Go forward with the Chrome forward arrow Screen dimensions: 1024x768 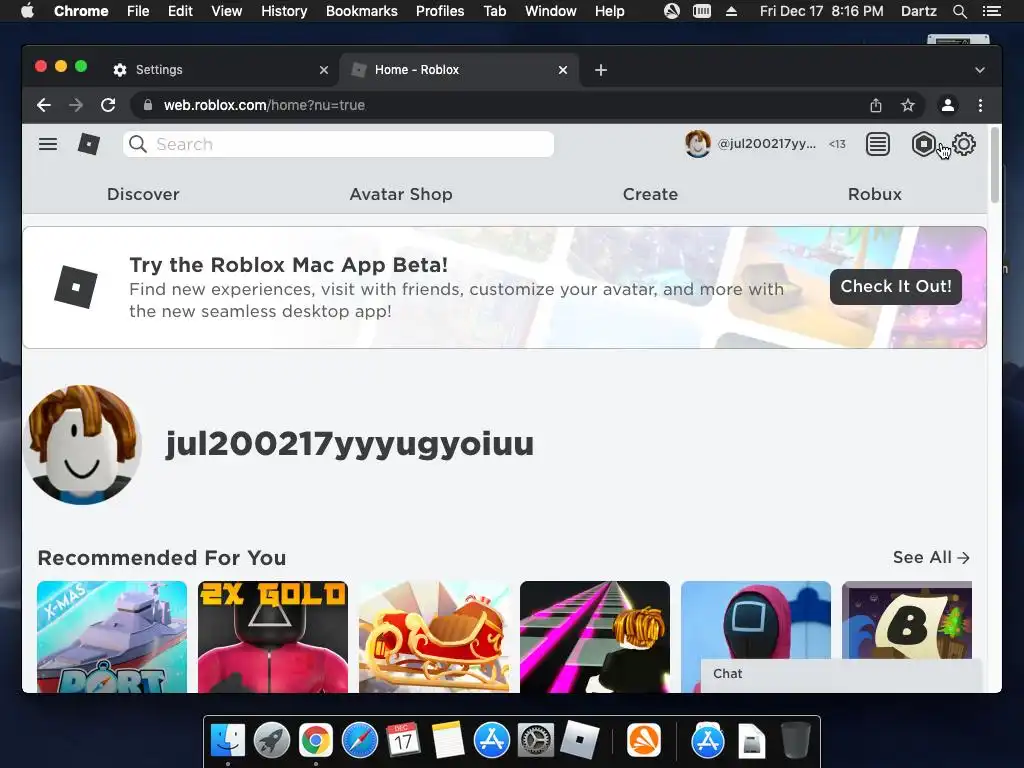tap(76, 105)
